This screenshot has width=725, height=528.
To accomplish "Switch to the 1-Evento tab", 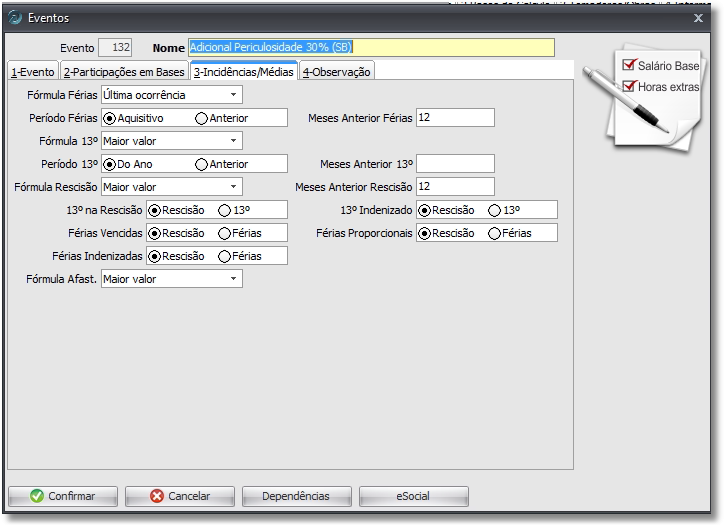I will click(33, 72).
